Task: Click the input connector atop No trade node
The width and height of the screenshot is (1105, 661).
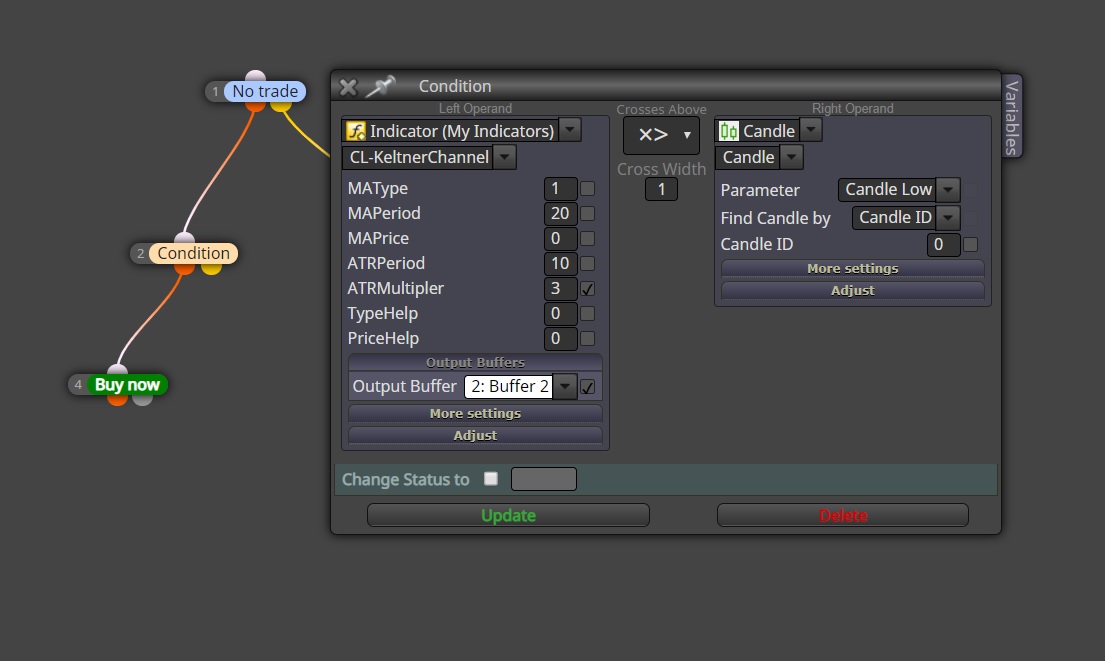Action: click(x=255, y=76)
